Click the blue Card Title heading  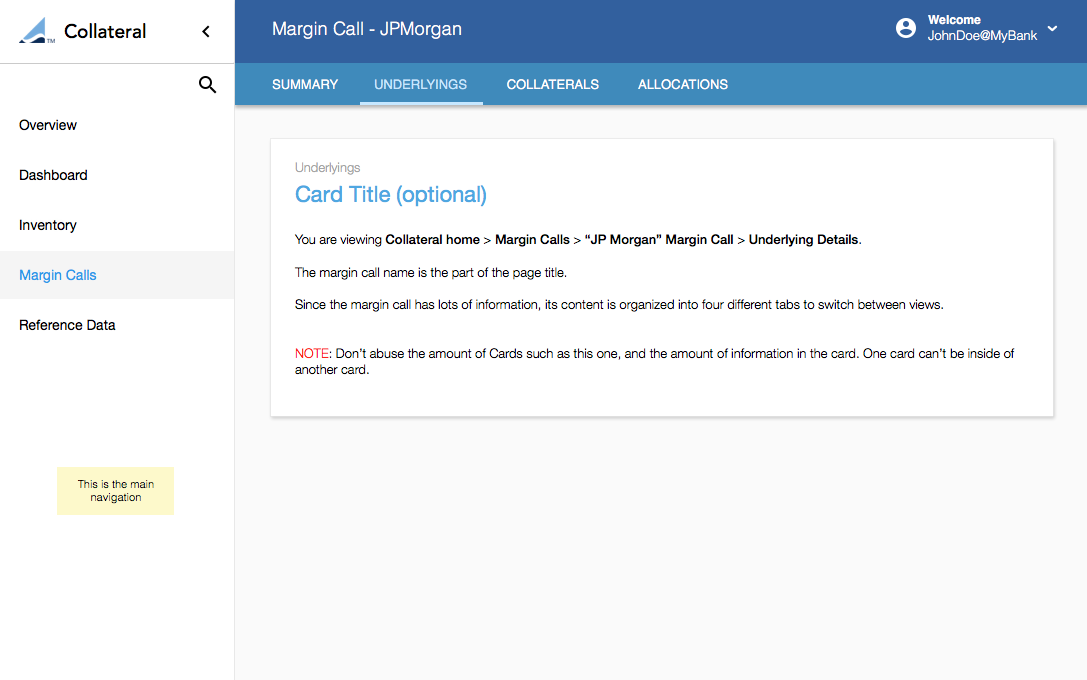(x=390, y=194)
